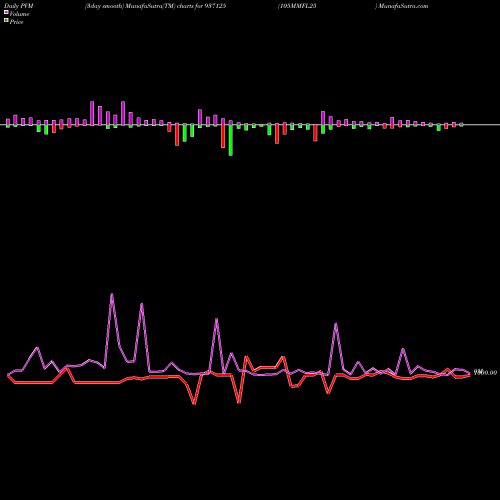Click the price value label at the right end of the lines
Image resolution: width=500 pixels, height=500 pixels.
coord(485,372)
